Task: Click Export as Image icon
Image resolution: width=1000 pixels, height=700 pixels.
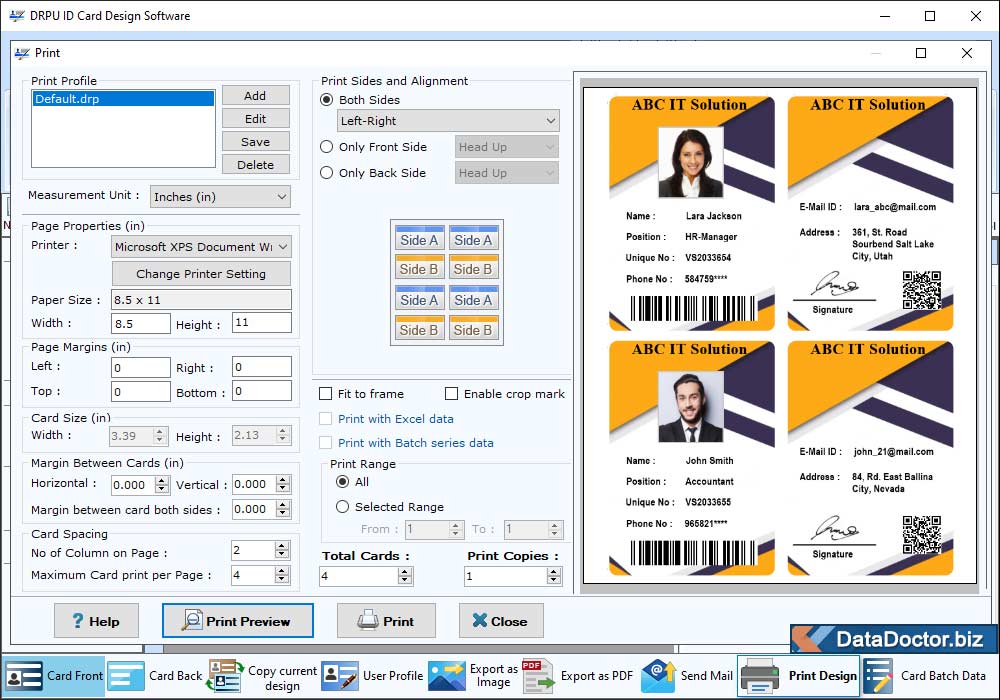Action: coord(446,676)
